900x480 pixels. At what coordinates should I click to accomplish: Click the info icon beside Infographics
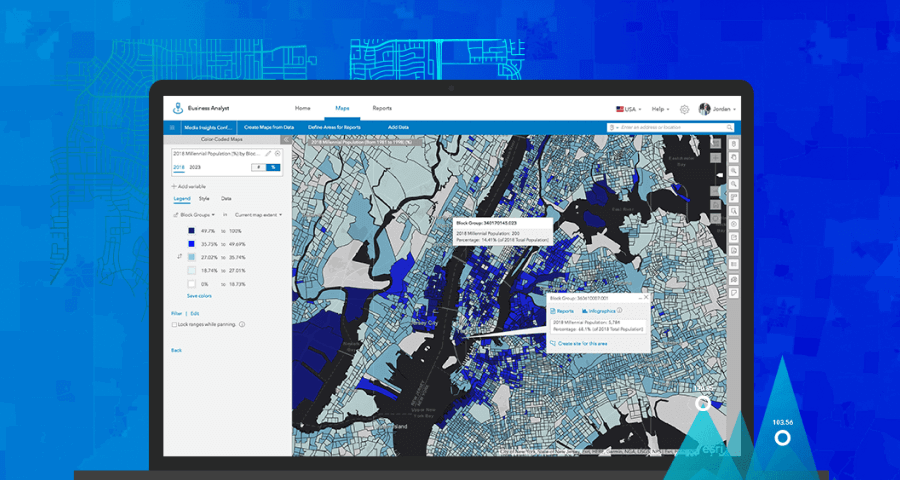[619, 310]
